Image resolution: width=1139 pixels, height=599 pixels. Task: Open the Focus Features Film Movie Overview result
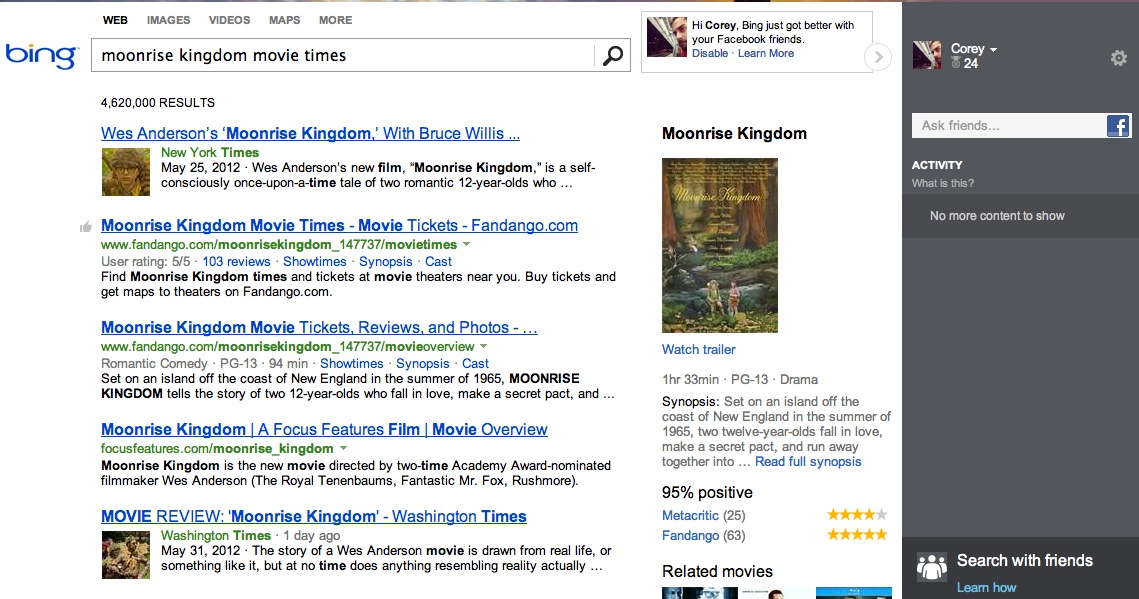pos(324,429)
